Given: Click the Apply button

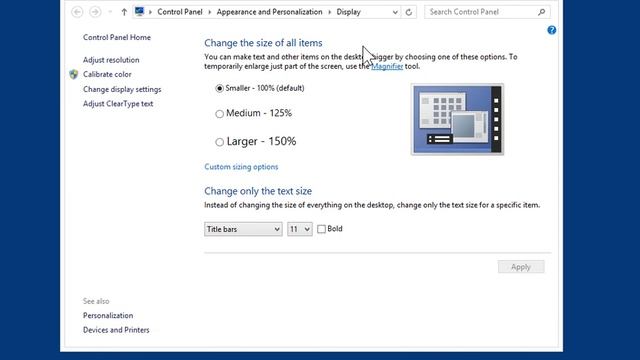Looking at the screenshot, I should [521, 267].
